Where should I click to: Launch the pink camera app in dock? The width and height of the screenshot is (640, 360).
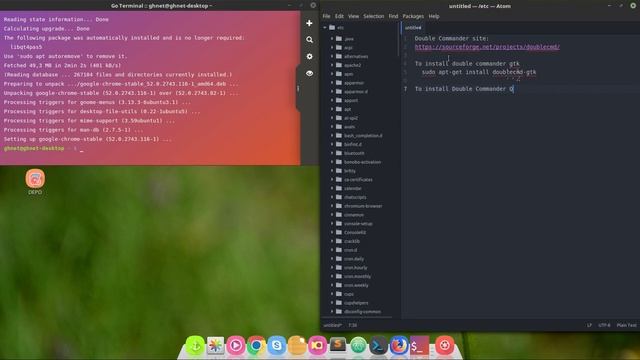tap(318, 345)
